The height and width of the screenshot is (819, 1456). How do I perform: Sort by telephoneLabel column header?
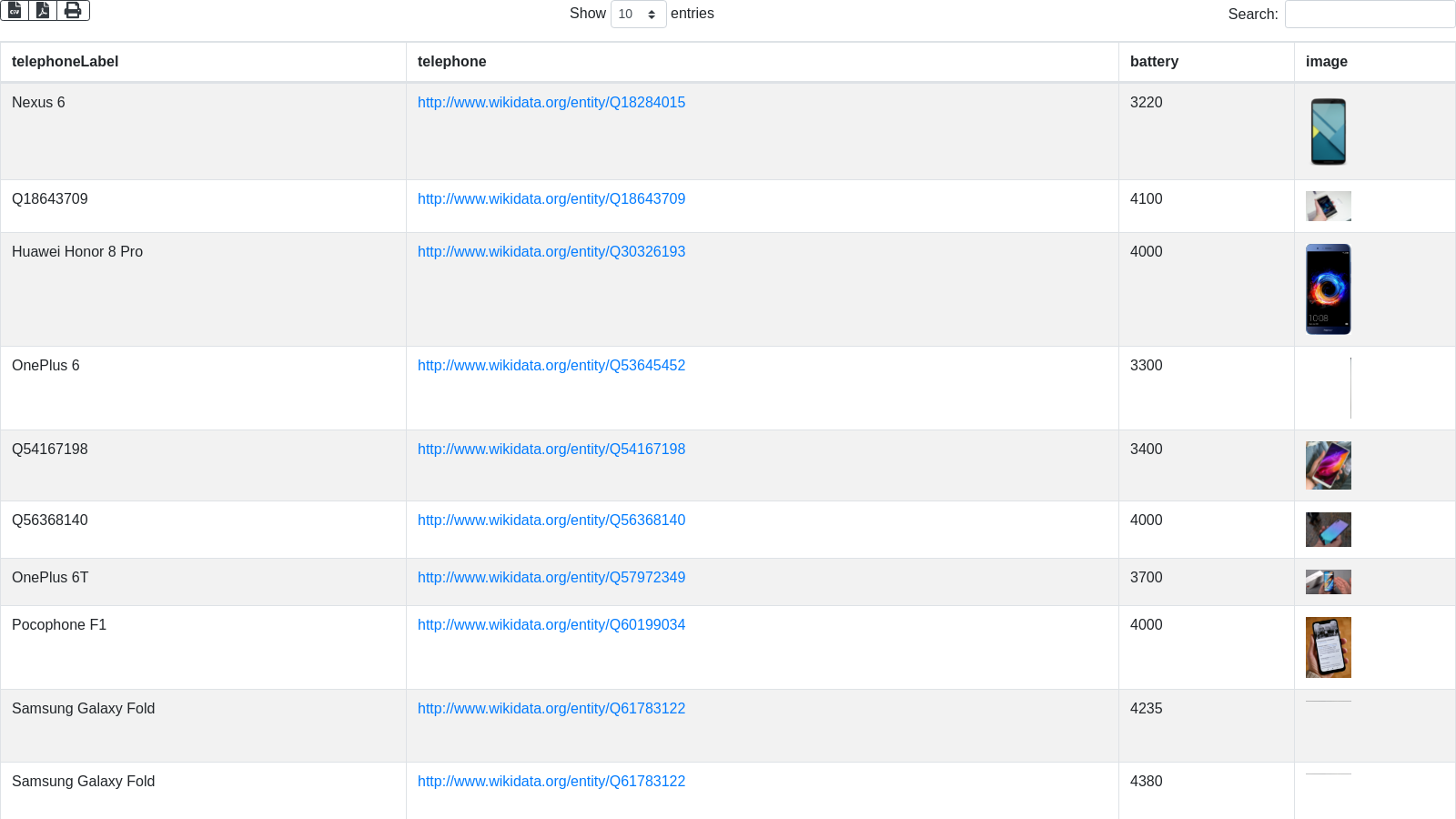[66, 62]
